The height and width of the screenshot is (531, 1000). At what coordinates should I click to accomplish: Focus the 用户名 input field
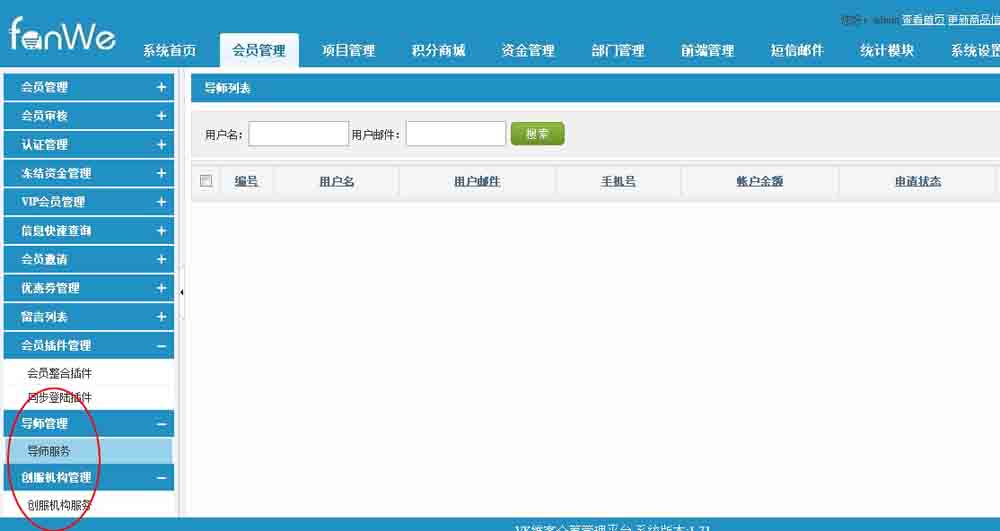coord(298,134)
